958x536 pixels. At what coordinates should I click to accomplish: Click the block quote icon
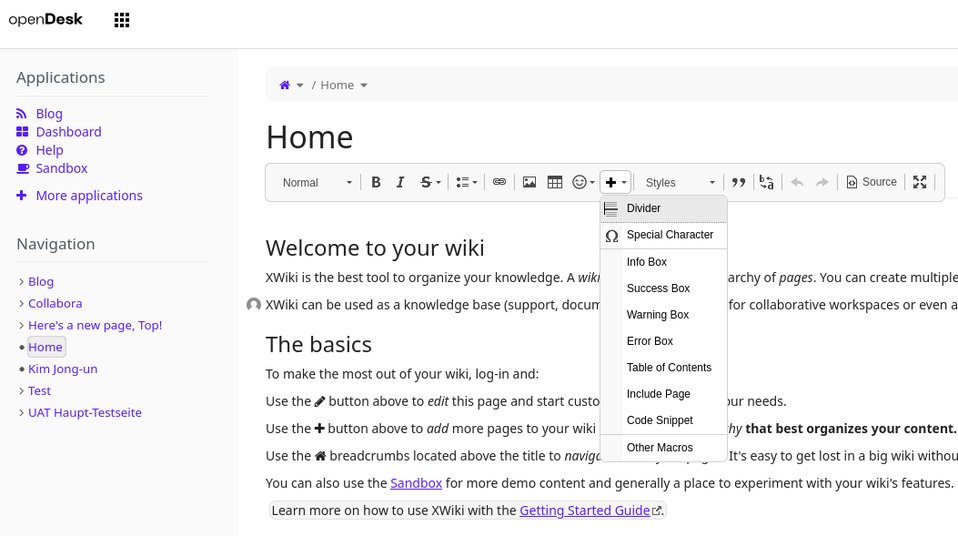tap(738, 182)
